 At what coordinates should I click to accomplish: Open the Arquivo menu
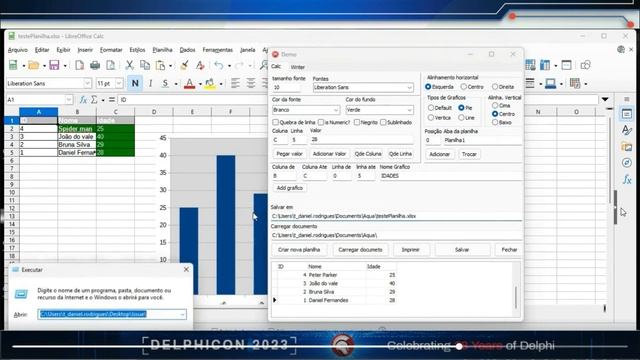18,50
